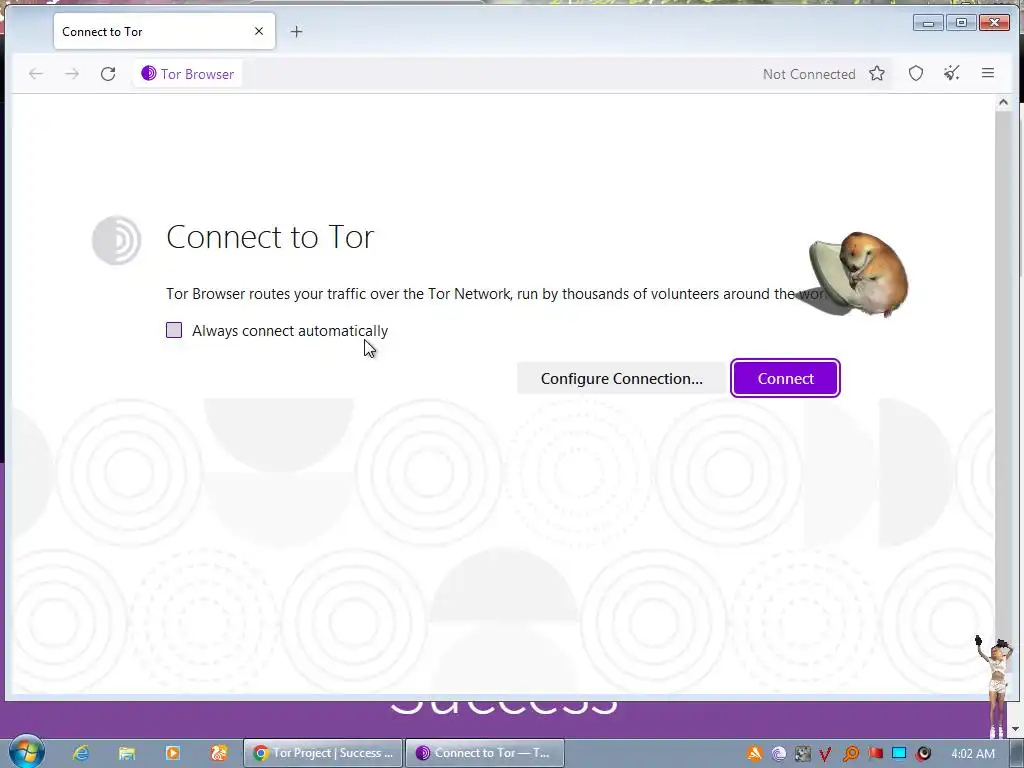1024x768 pixels.
Task: Go forward using the forward arrow
Action: pos(72,74)
